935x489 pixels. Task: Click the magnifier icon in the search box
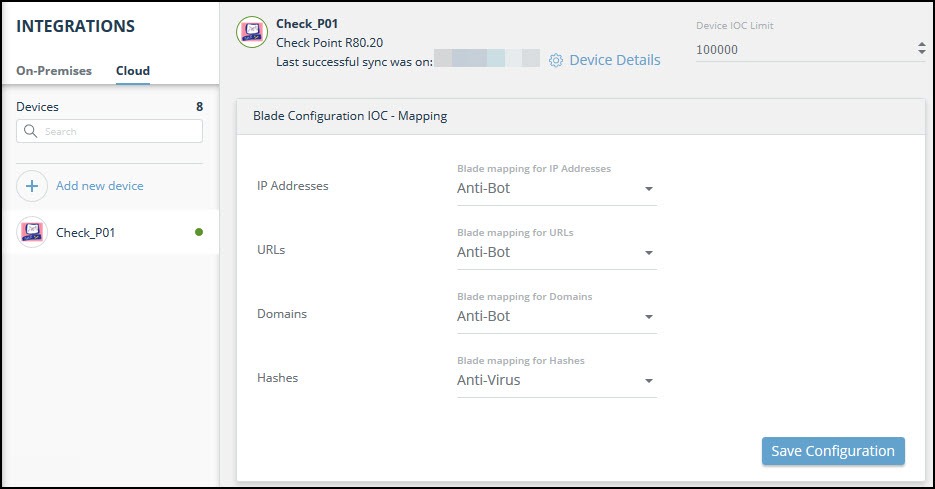[30, 131]
